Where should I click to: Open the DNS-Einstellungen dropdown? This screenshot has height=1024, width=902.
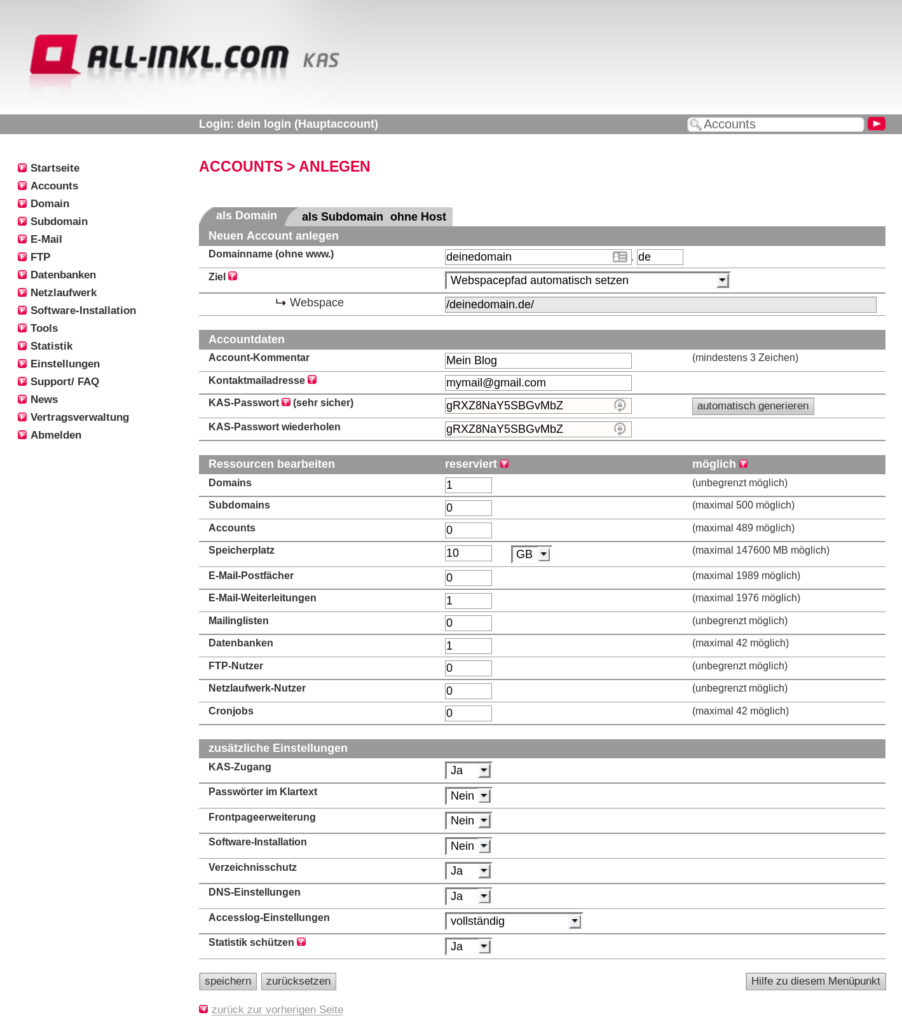click(468, 896)
